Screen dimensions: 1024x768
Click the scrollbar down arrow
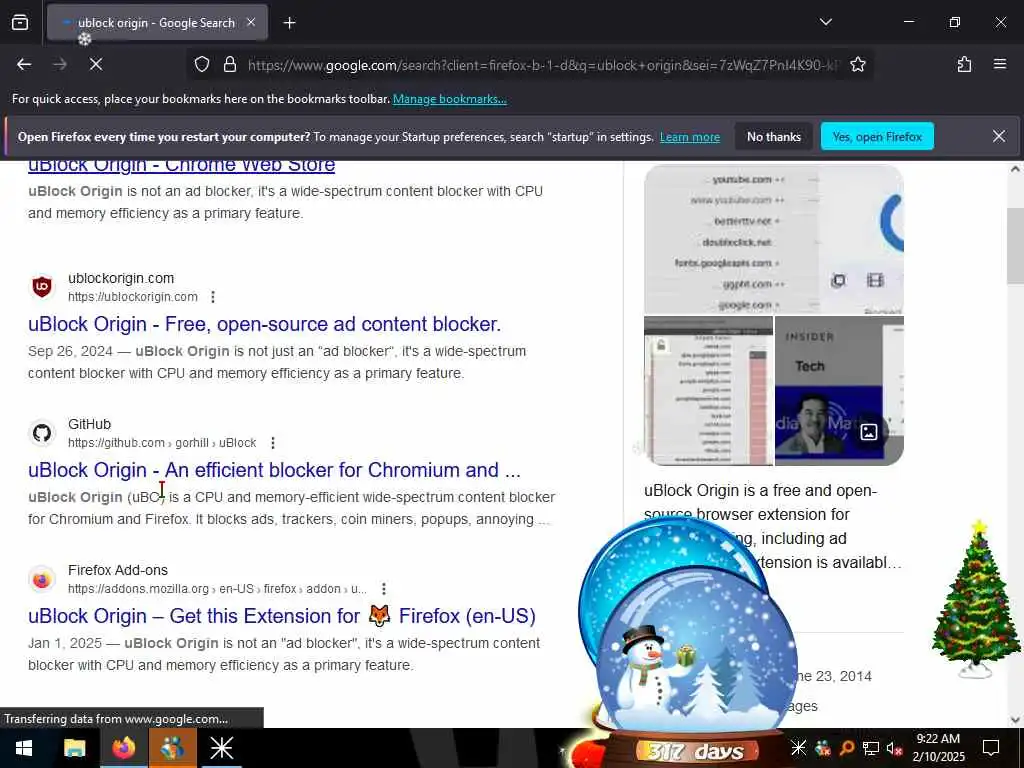coord(1015,720)
